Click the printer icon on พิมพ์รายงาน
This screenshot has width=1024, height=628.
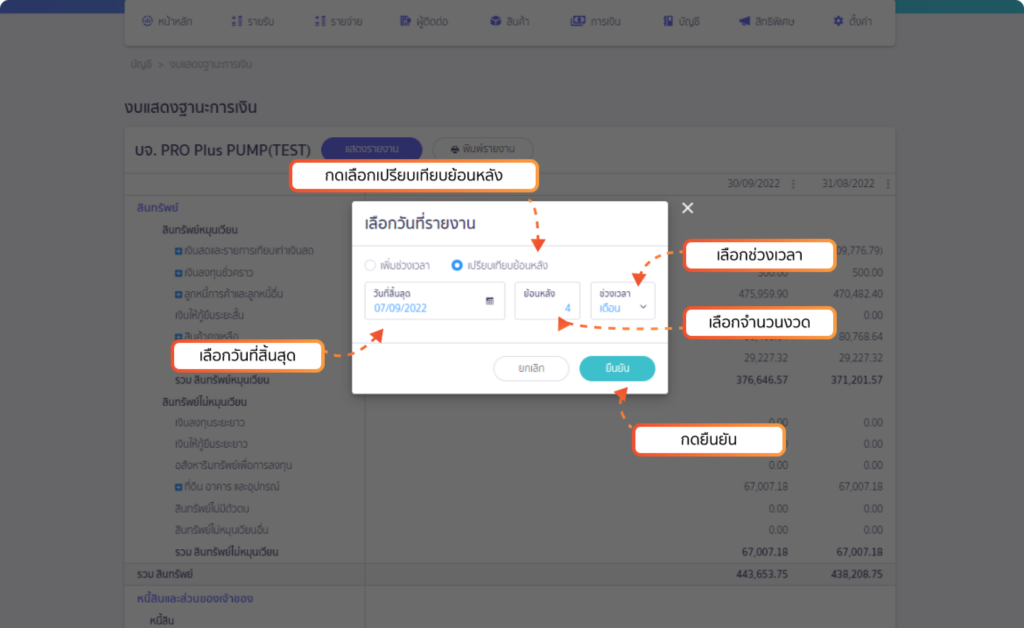(454, 149)
